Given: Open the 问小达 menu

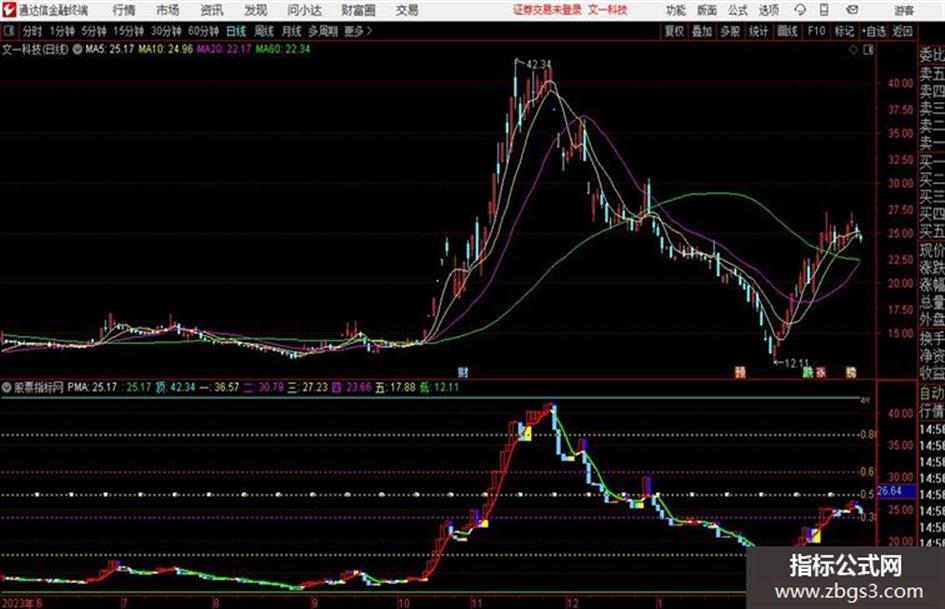Looking at the screenshot, I should (304, 10).
